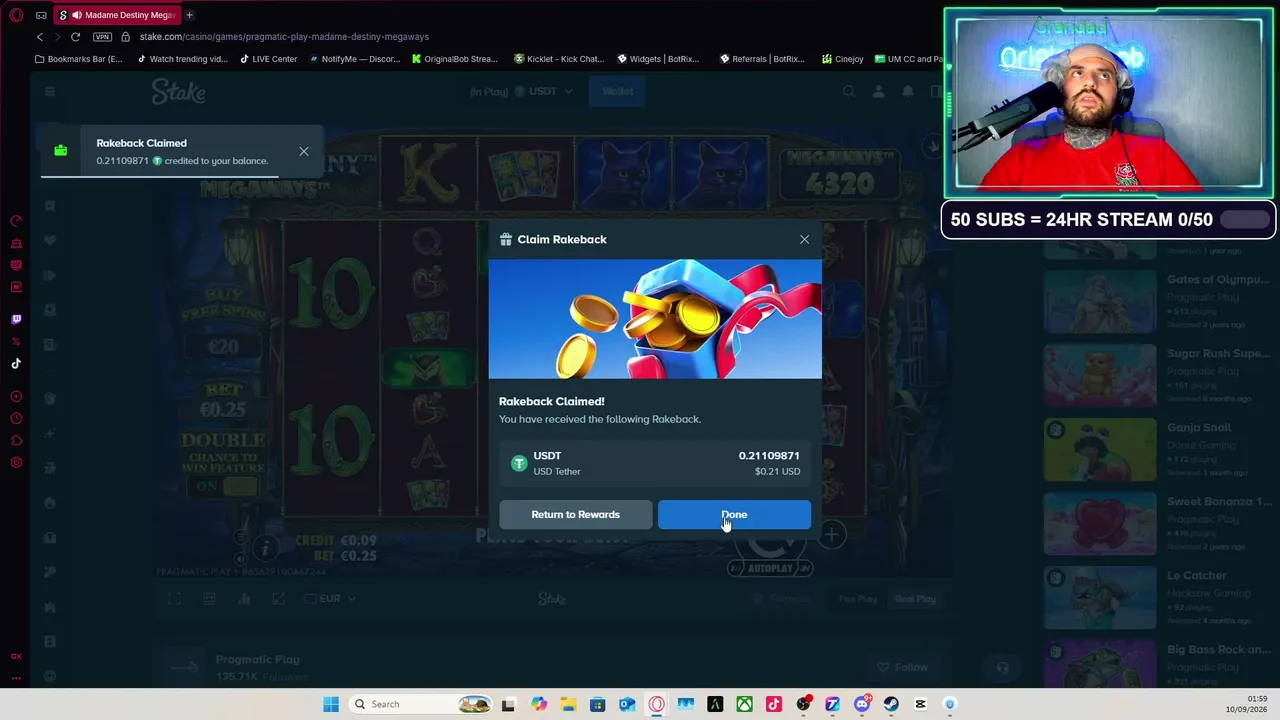Viewport: 1280px width, 720px height.
Task: Open Referrals BotRix bookmark
Action: (x=762, y=59)
